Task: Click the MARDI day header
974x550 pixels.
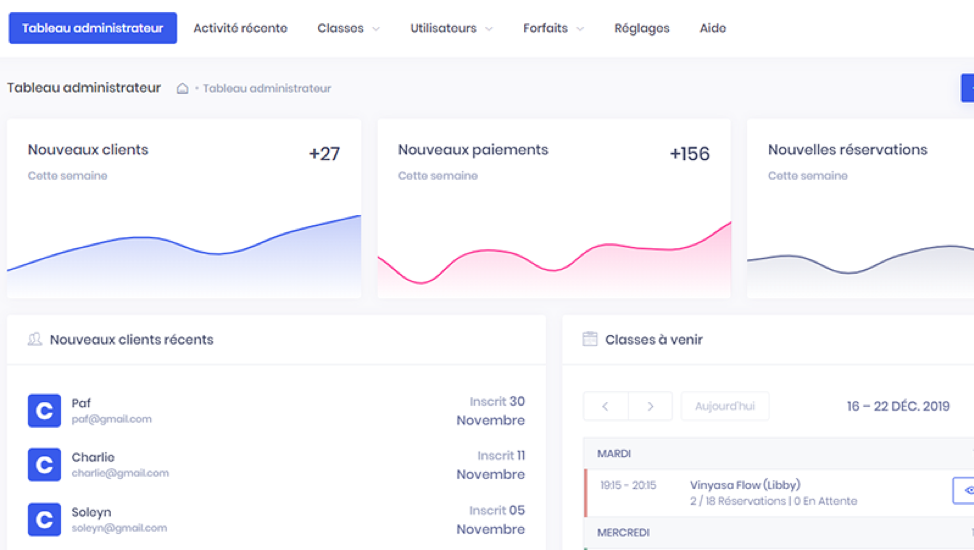Action: click(x=614, y=454)
